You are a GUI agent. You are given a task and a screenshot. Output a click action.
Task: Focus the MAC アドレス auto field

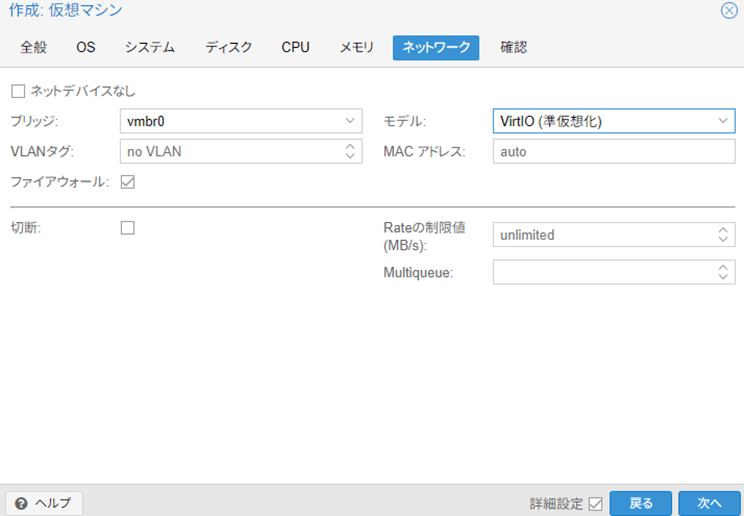coord(614,151)
